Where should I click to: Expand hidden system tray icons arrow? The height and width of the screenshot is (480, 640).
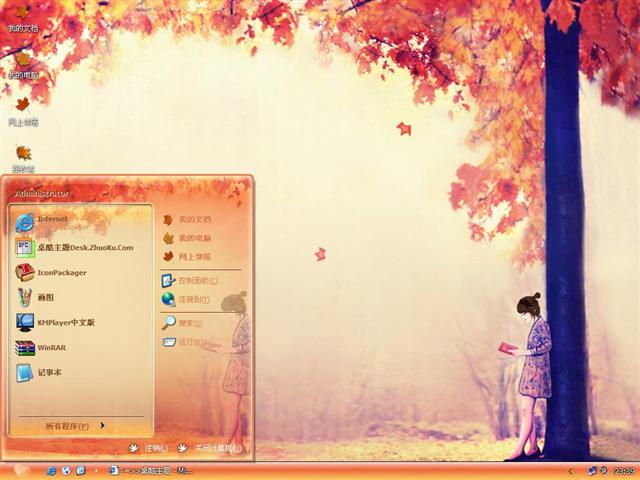pos(570,471)
